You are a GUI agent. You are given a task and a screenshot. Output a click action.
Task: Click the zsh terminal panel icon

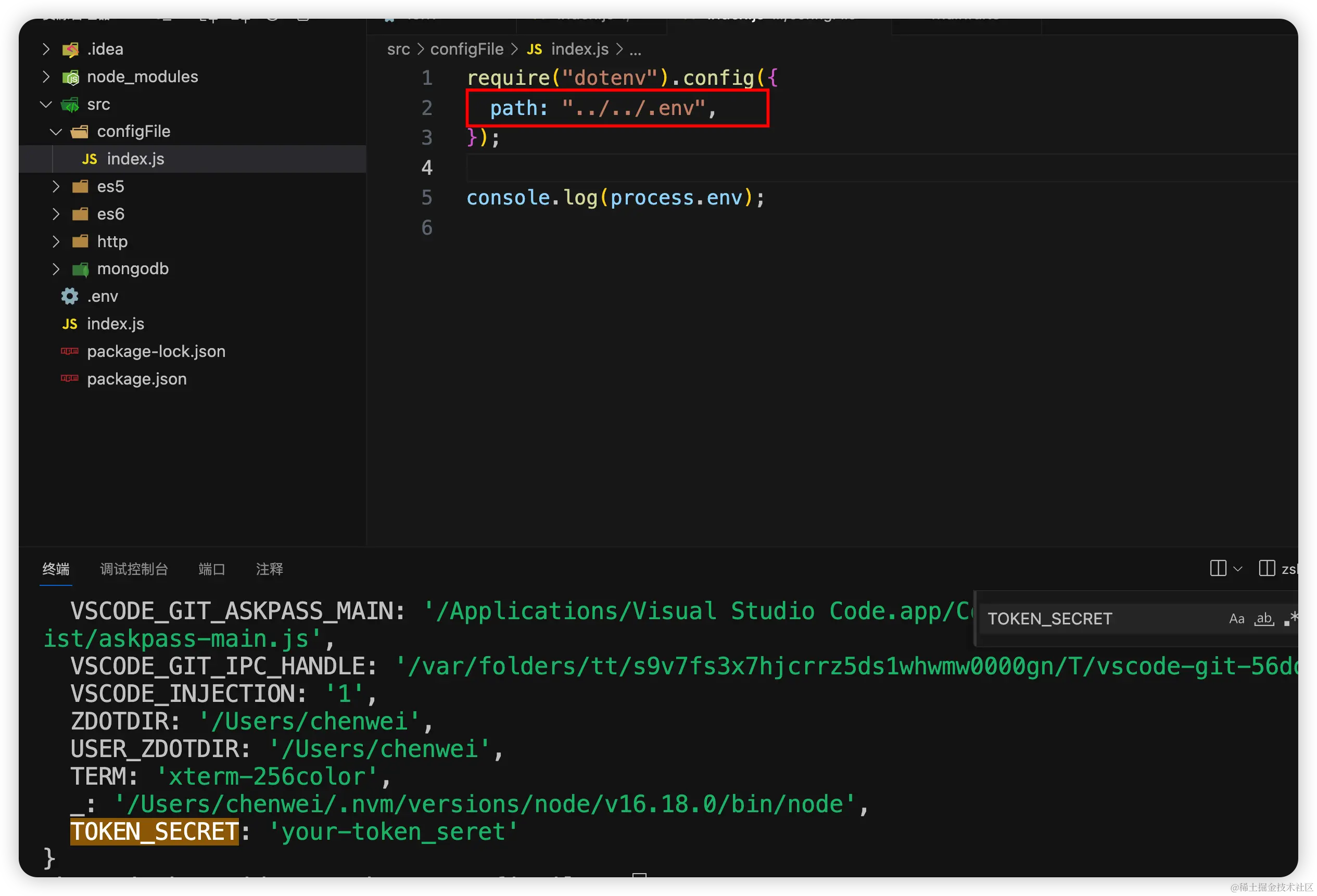tap(1267, 568)
